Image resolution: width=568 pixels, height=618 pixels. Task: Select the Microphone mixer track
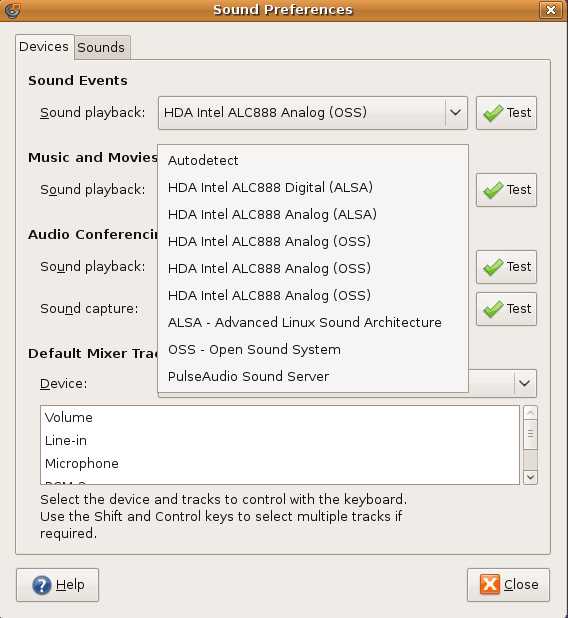279,464
